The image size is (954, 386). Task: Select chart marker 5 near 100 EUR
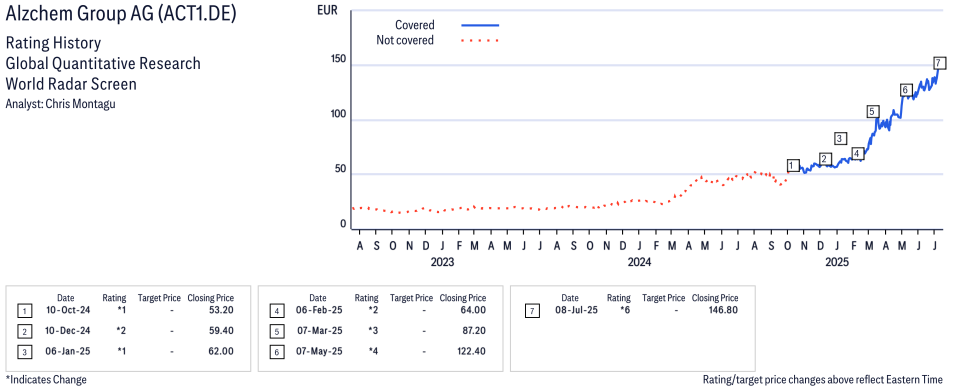pyautogui.click(x=873, y=111)
